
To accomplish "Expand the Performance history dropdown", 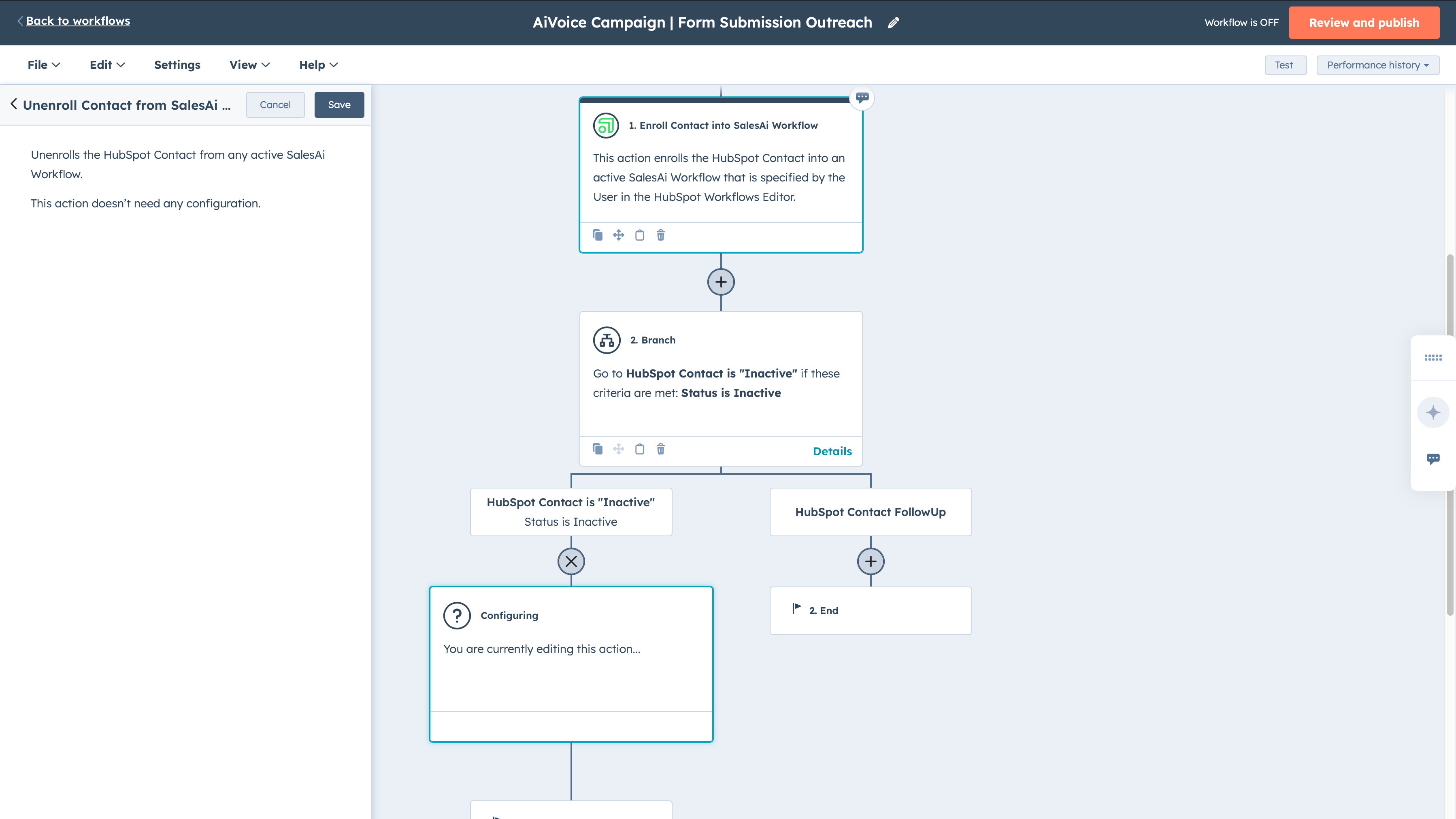I will click(1377, 65).
